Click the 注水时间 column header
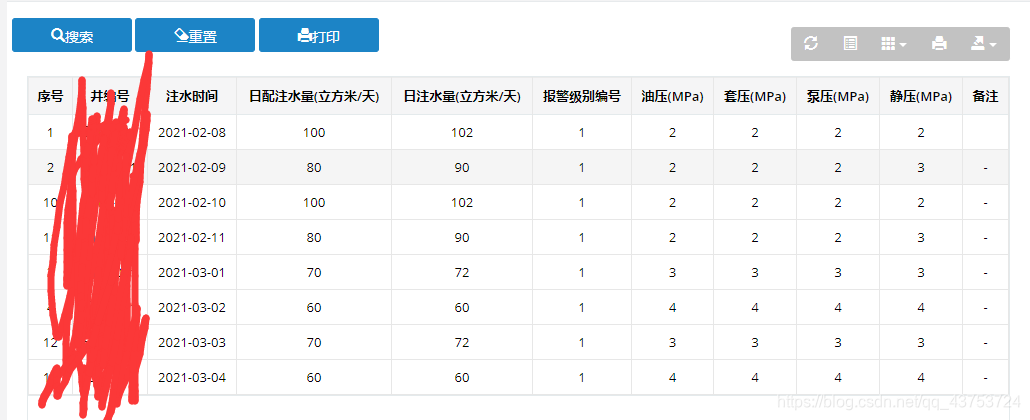 (192, 97)
